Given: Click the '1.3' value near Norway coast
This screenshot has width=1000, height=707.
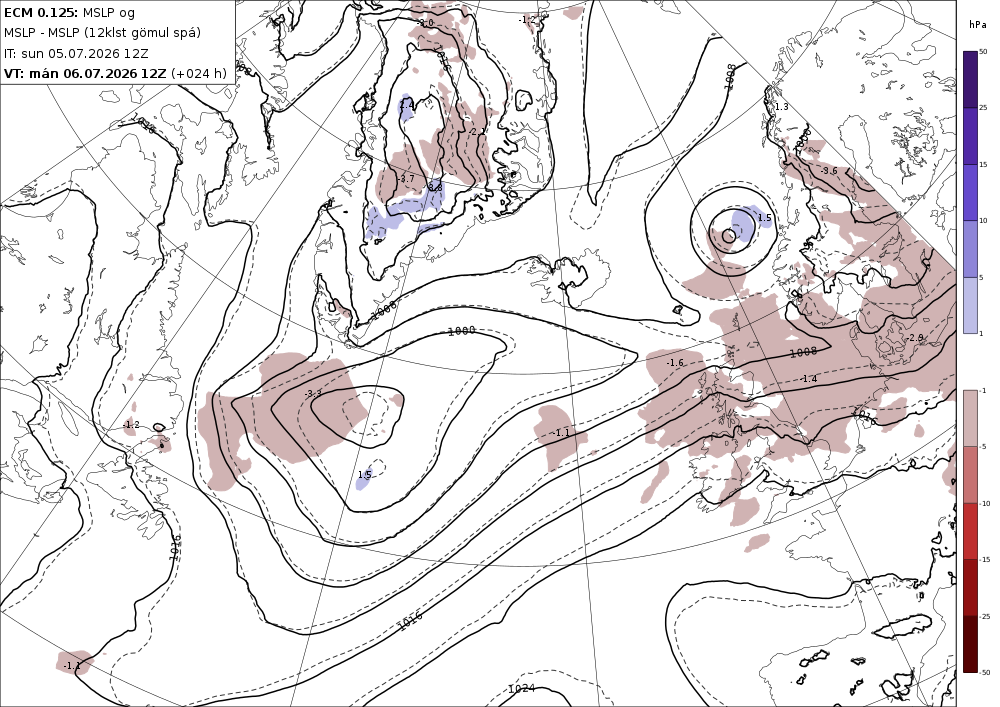Looking at the screenshot, I should pos(781,106).
